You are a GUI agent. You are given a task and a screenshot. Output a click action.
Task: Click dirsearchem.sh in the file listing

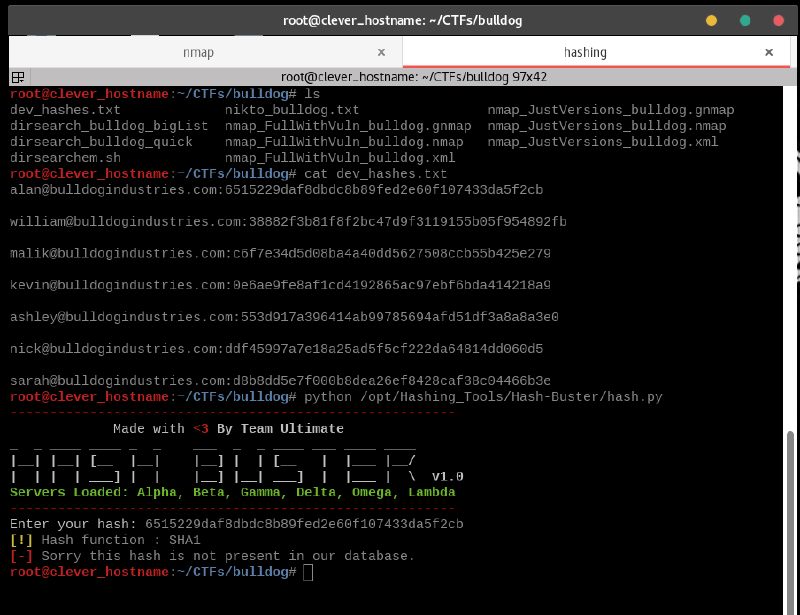click(65, 158)
